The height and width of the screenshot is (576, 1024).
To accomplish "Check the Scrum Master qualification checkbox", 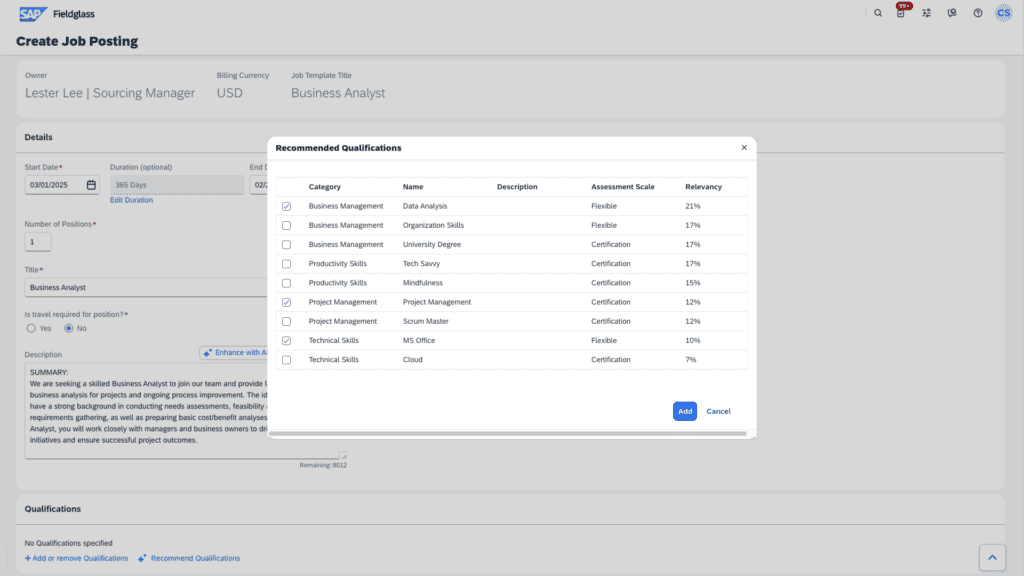I will pyautogui.click(x=287, y=322).
